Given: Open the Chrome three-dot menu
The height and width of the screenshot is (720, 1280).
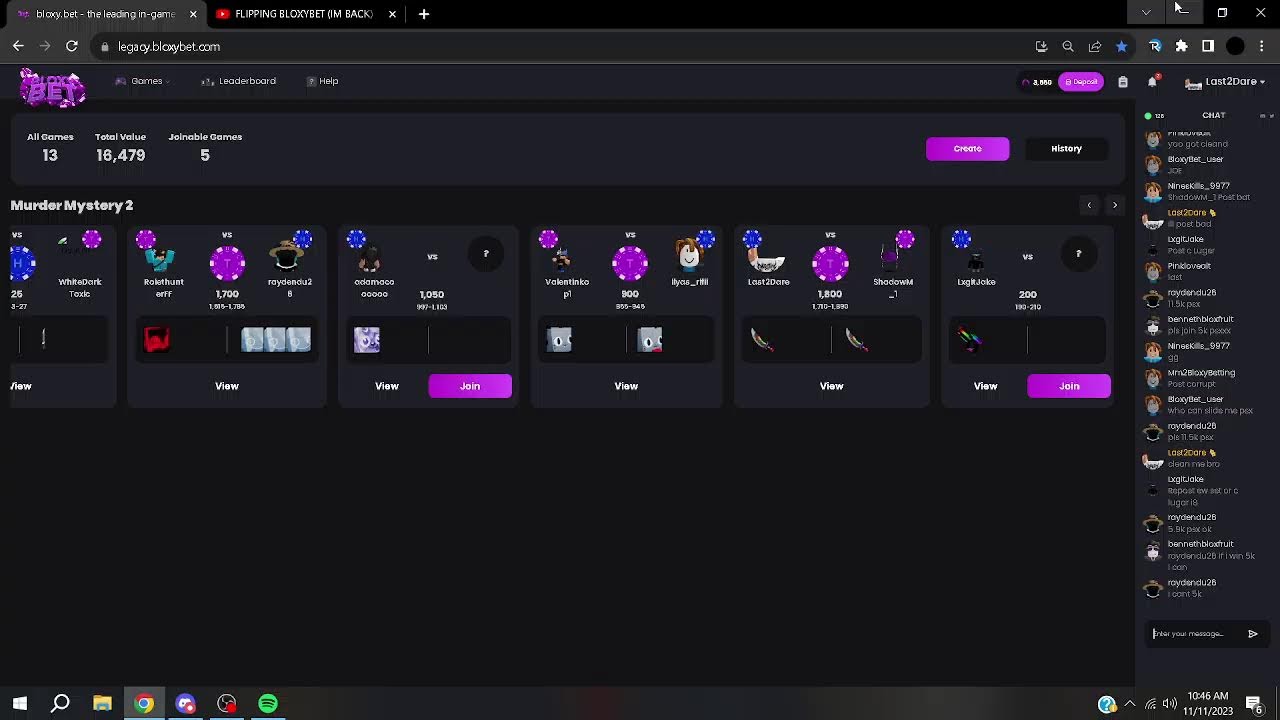Looking at the screenshot, I should [x=1262, y=46].
